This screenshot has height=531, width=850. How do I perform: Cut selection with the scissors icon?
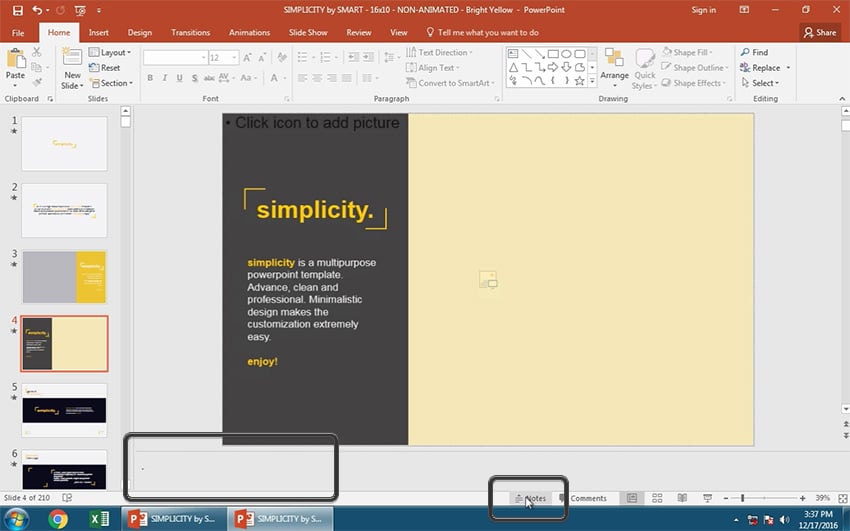coord(37,52)
